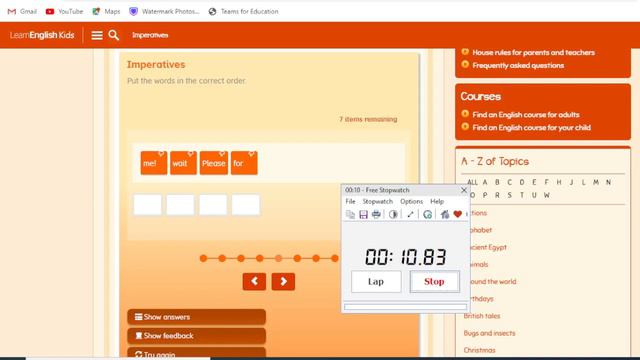
Task: Open Frequently asked questions link
Action: tap(518, 65)
